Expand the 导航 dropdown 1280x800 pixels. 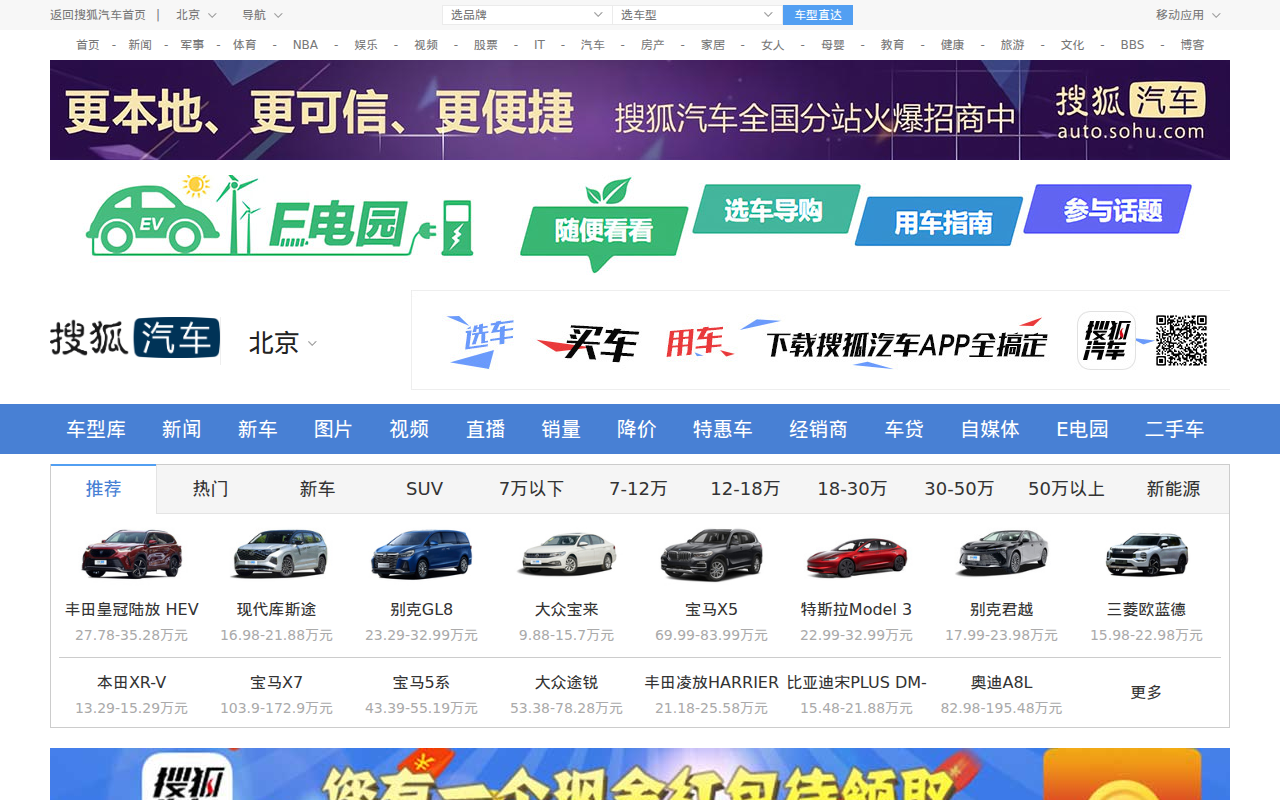(x=262, y=15)
